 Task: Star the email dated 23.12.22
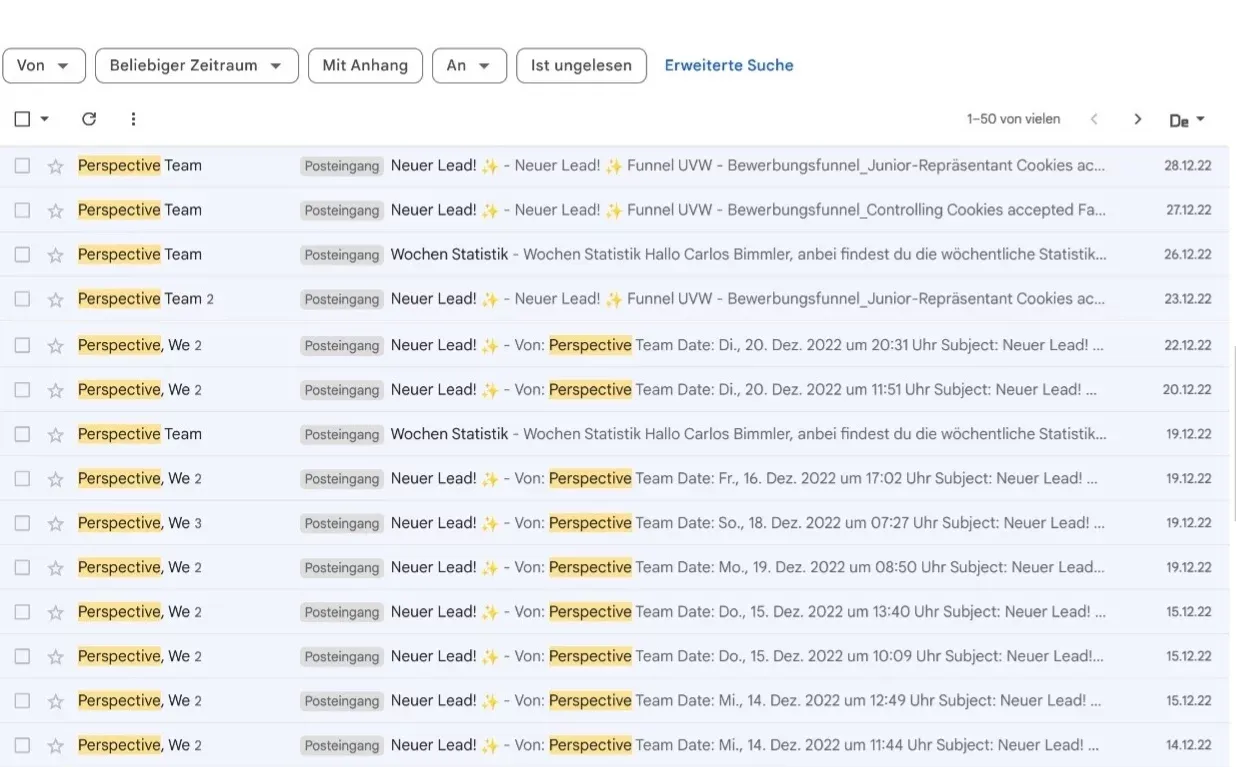(56, 299)
